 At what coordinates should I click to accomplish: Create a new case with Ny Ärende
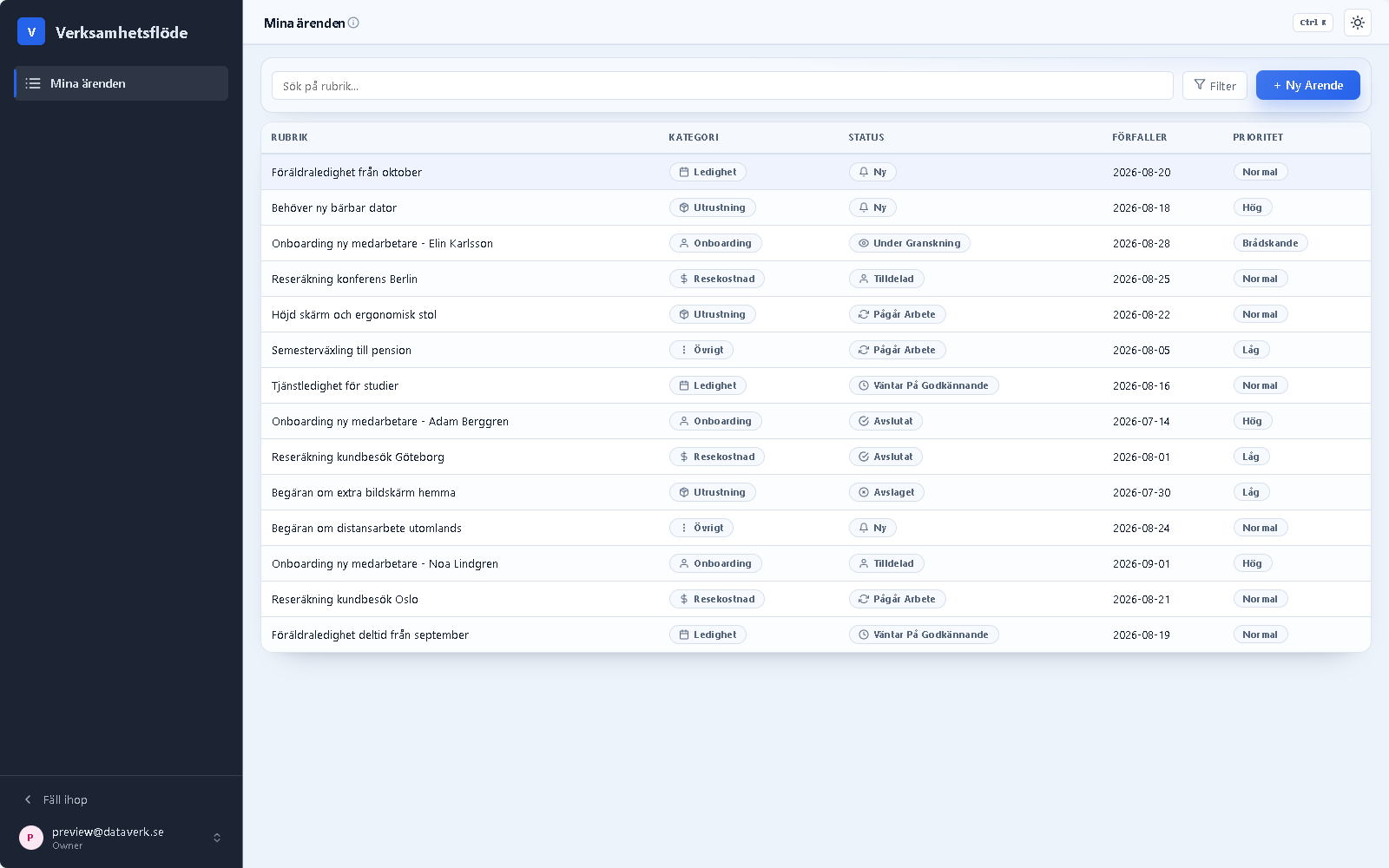pyautogui.click(x=1307, y=85)
